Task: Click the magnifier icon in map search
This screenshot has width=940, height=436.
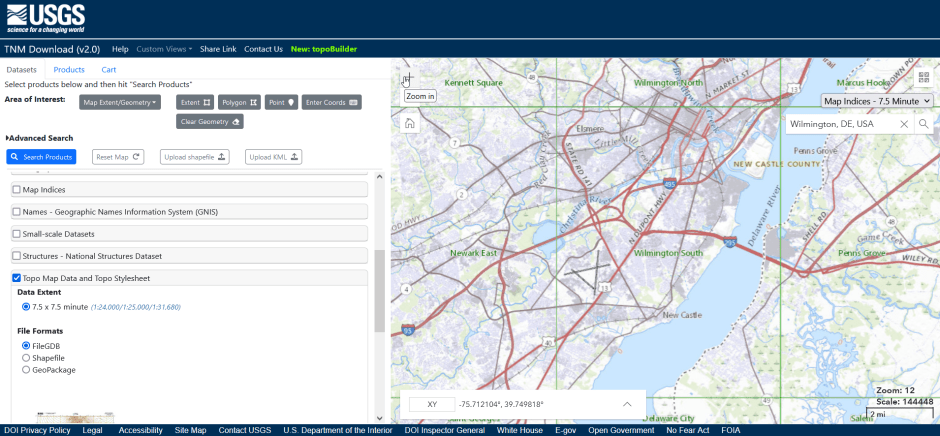Action: point(923,124)
